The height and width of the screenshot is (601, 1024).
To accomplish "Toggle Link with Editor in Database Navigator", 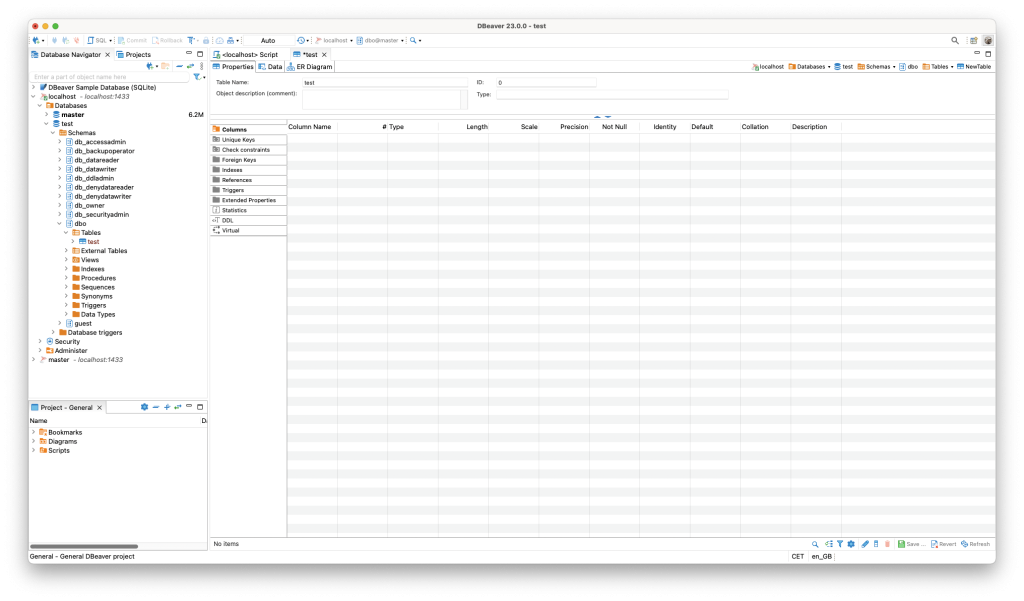I will coord(190,66).
